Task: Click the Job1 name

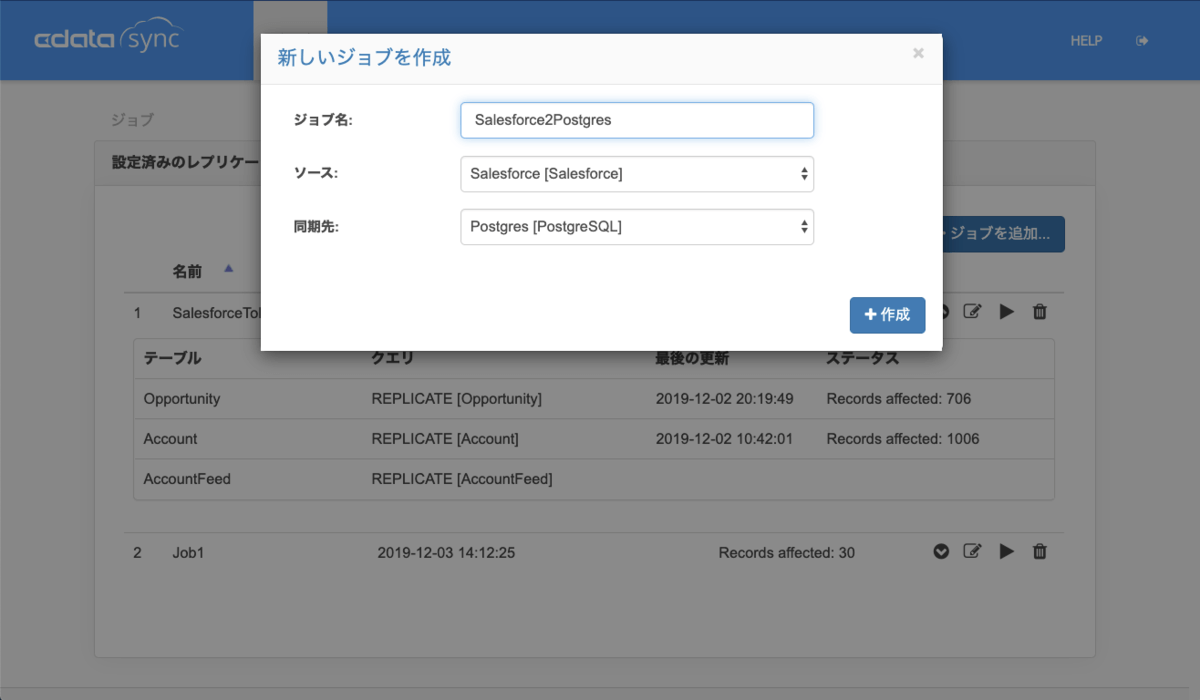Action: tap(188, 552)
